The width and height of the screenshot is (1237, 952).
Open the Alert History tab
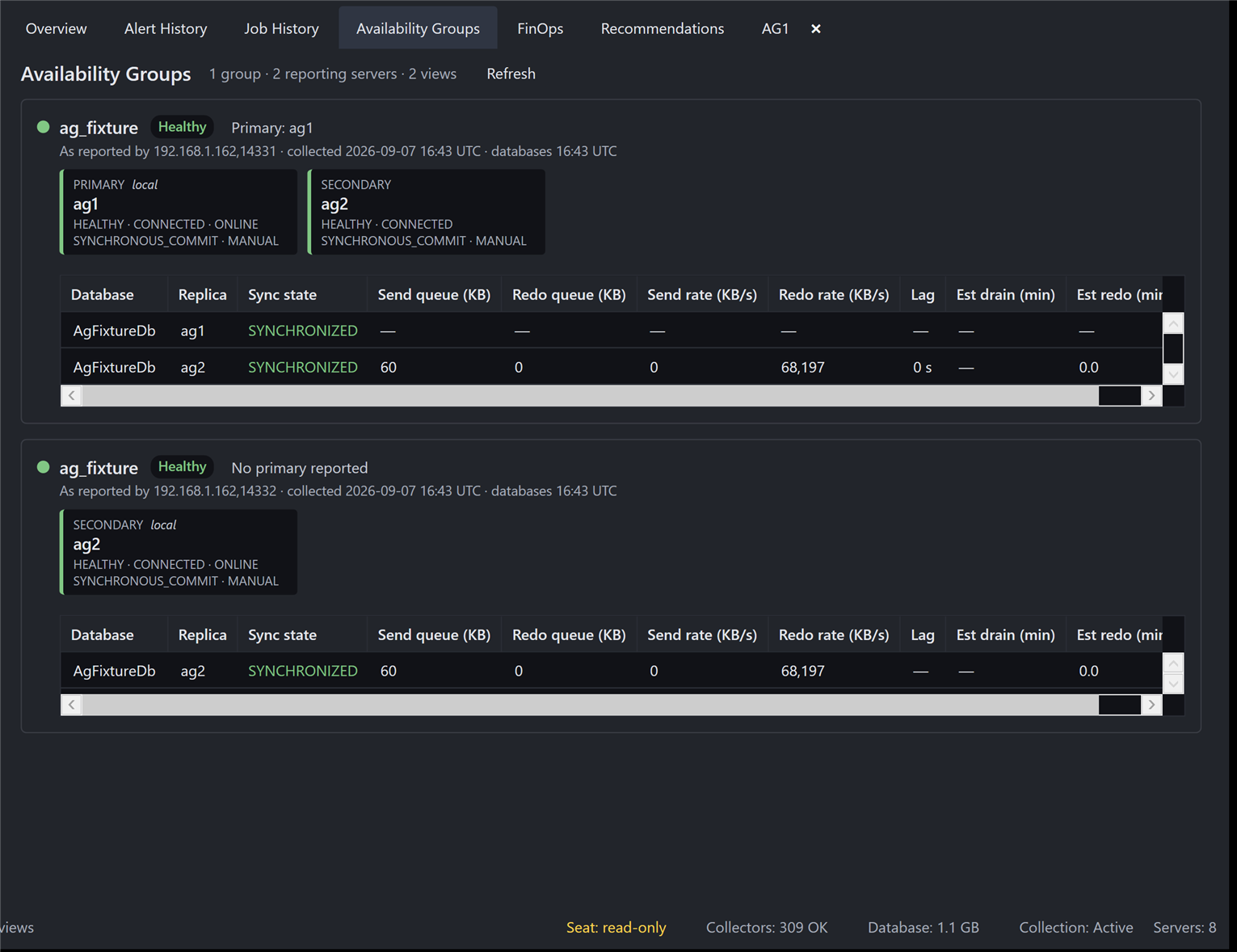click(x=166, y=28)
